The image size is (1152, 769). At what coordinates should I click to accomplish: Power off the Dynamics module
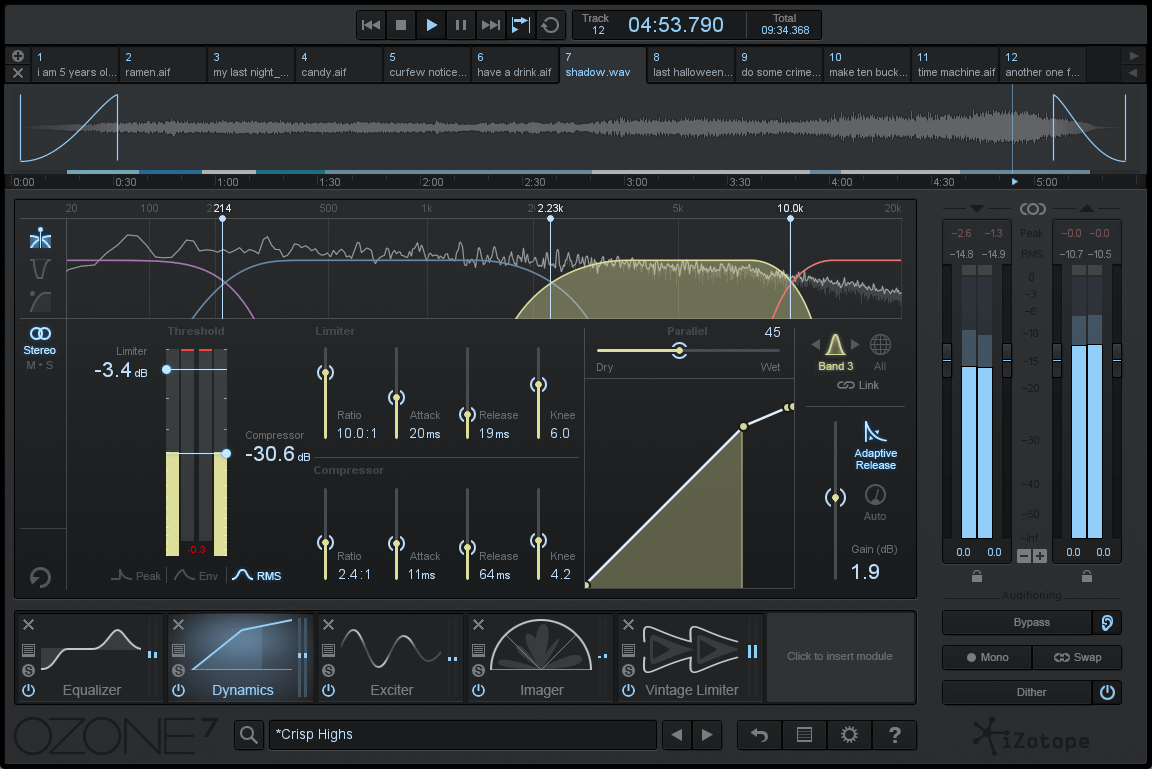(x=177, y=690)
